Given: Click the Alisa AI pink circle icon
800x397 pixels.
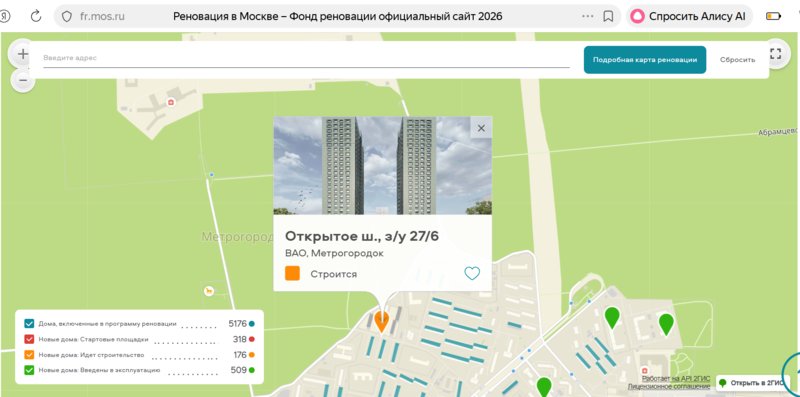Looking at the screenshot, I should pos(637,16).
